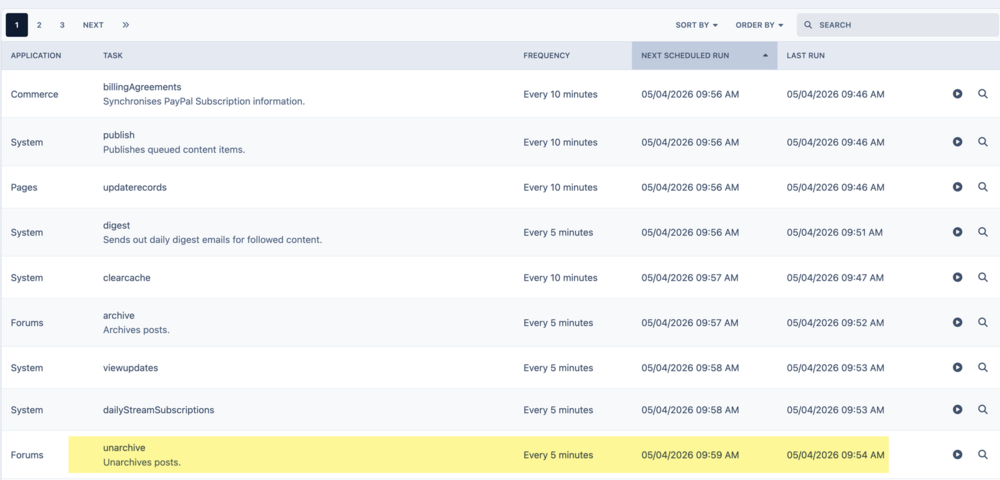This screenshot has width=1000, height=480.
Task: View logs for dailyStreamSubscriptions task
Action: pyautogui.click(x=983, y=409)
